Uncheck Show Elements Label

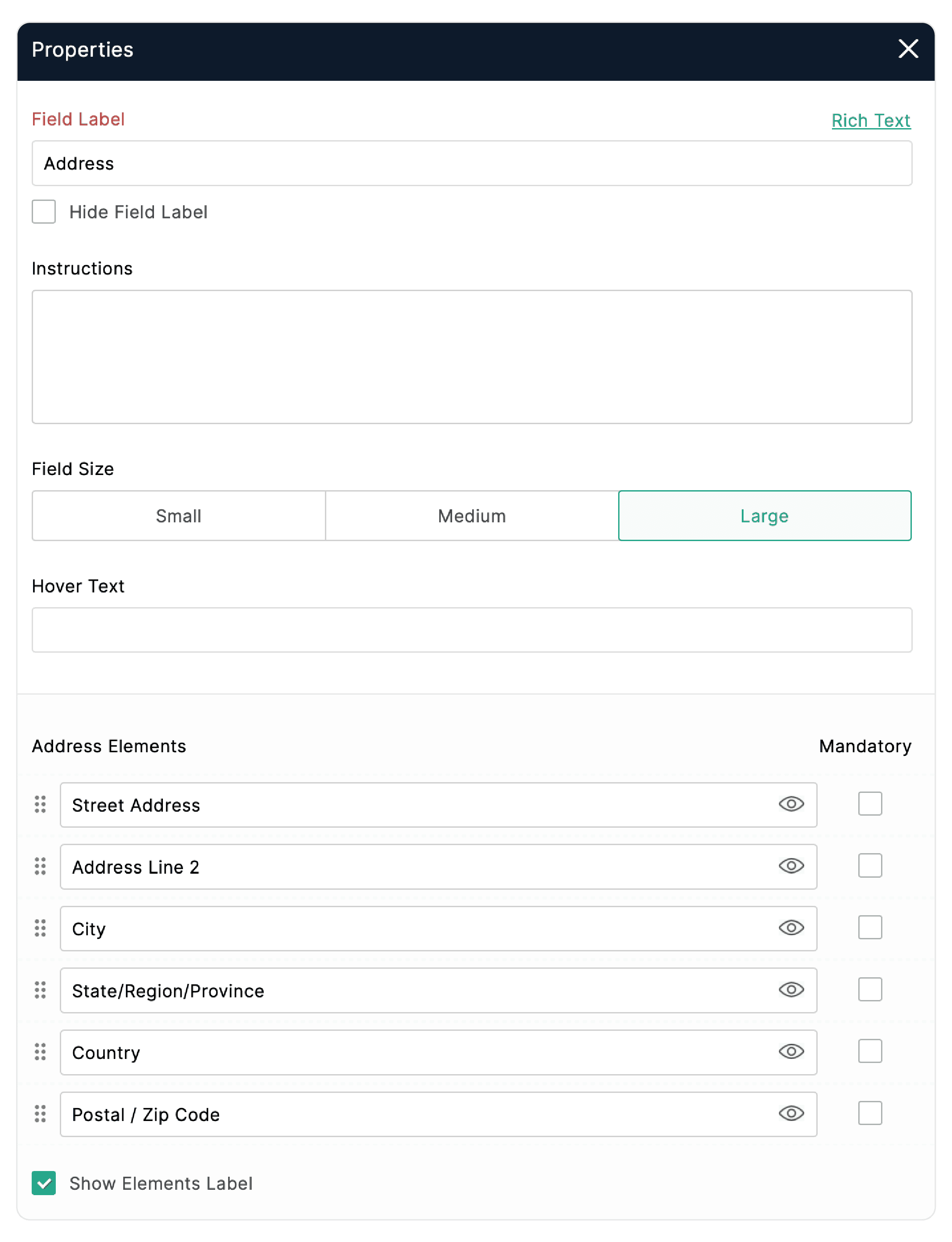(x=44, y=1183)
